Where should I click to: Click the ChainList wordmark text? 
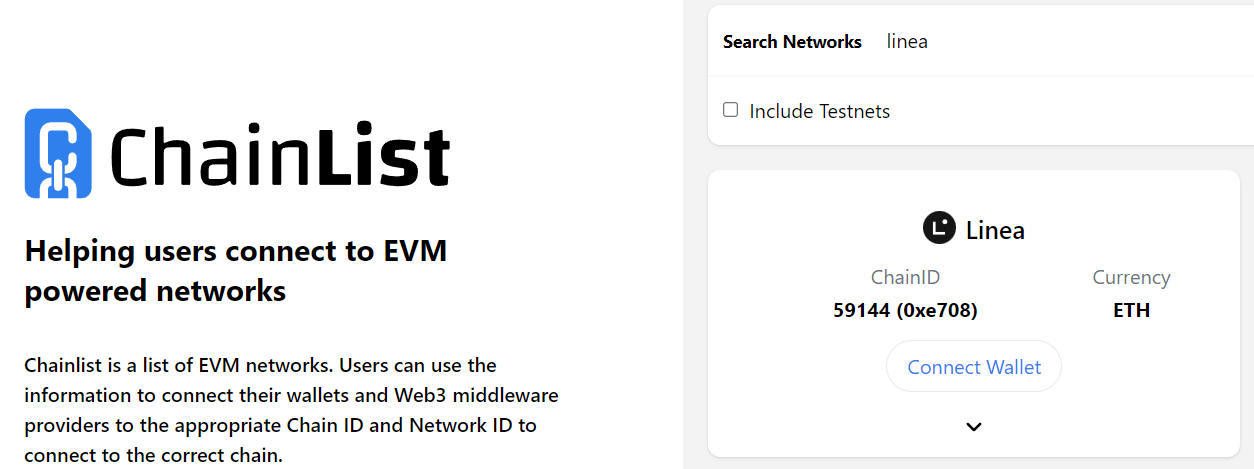click(279, 157)
